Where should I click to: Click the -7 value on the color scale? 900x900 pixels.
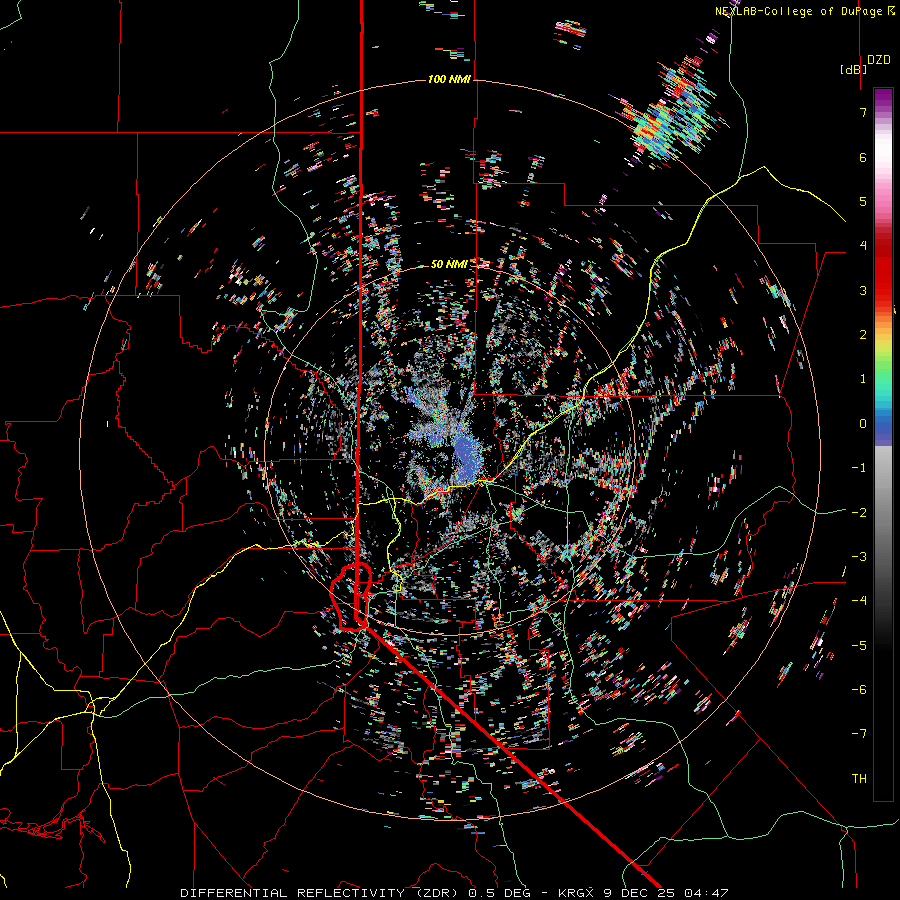[859, 734]
